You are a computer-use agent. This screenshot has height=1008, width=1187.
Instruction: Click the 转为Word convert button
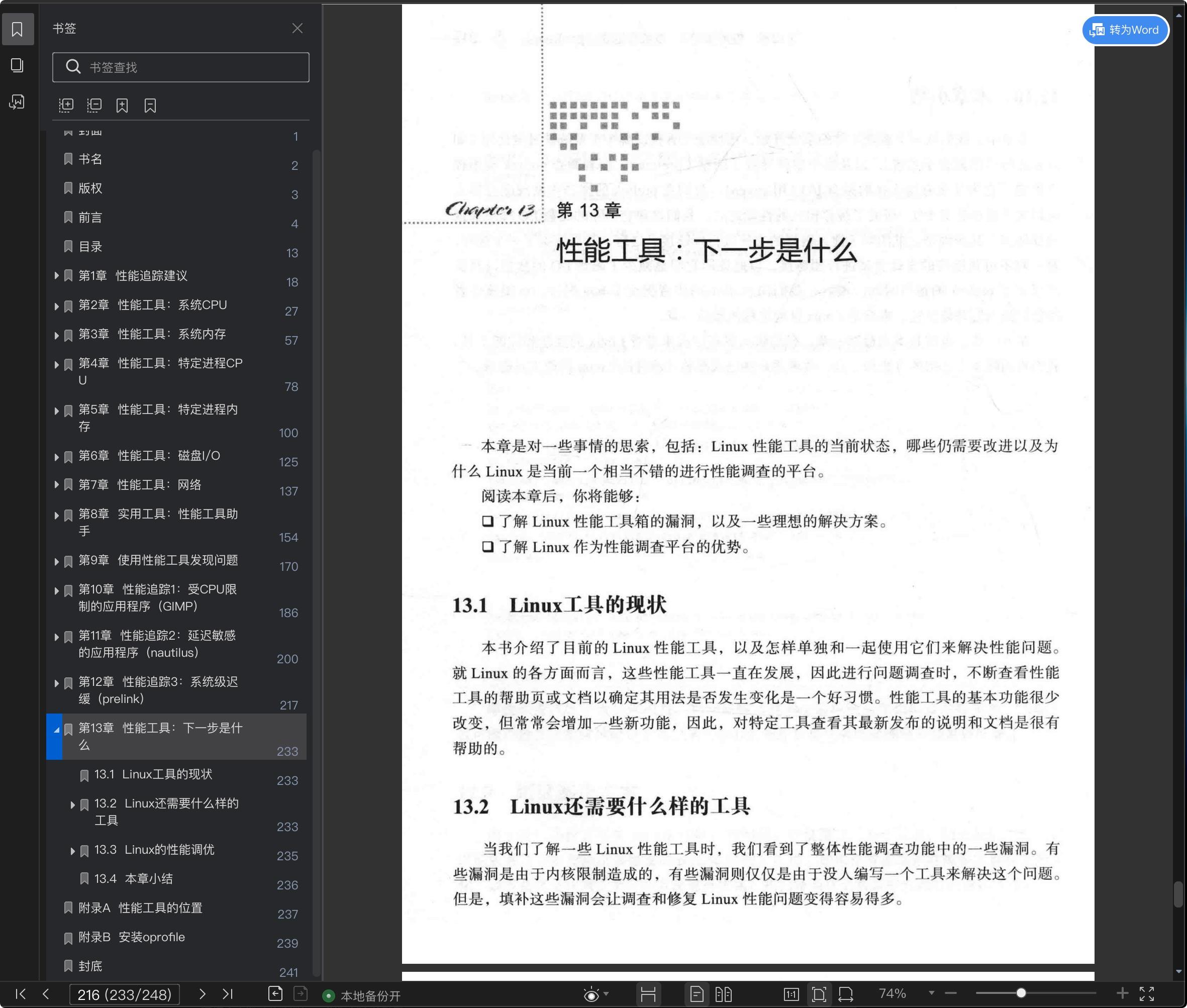click(x=1125, y=30)
